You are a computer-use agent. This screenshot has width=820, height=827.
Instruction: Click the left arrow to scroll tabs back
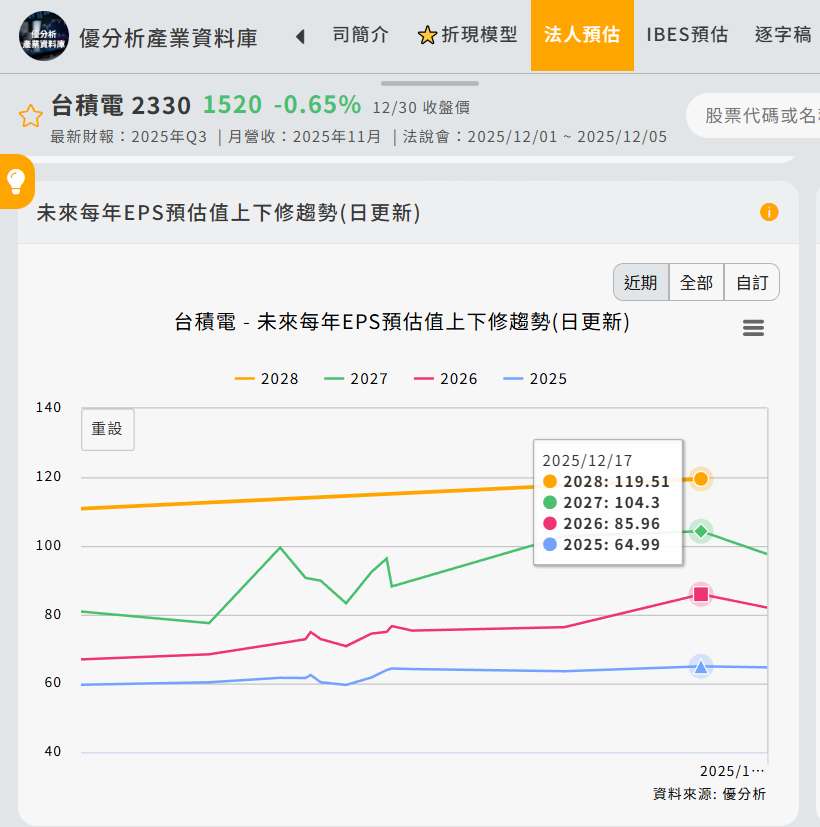(300, 37)
